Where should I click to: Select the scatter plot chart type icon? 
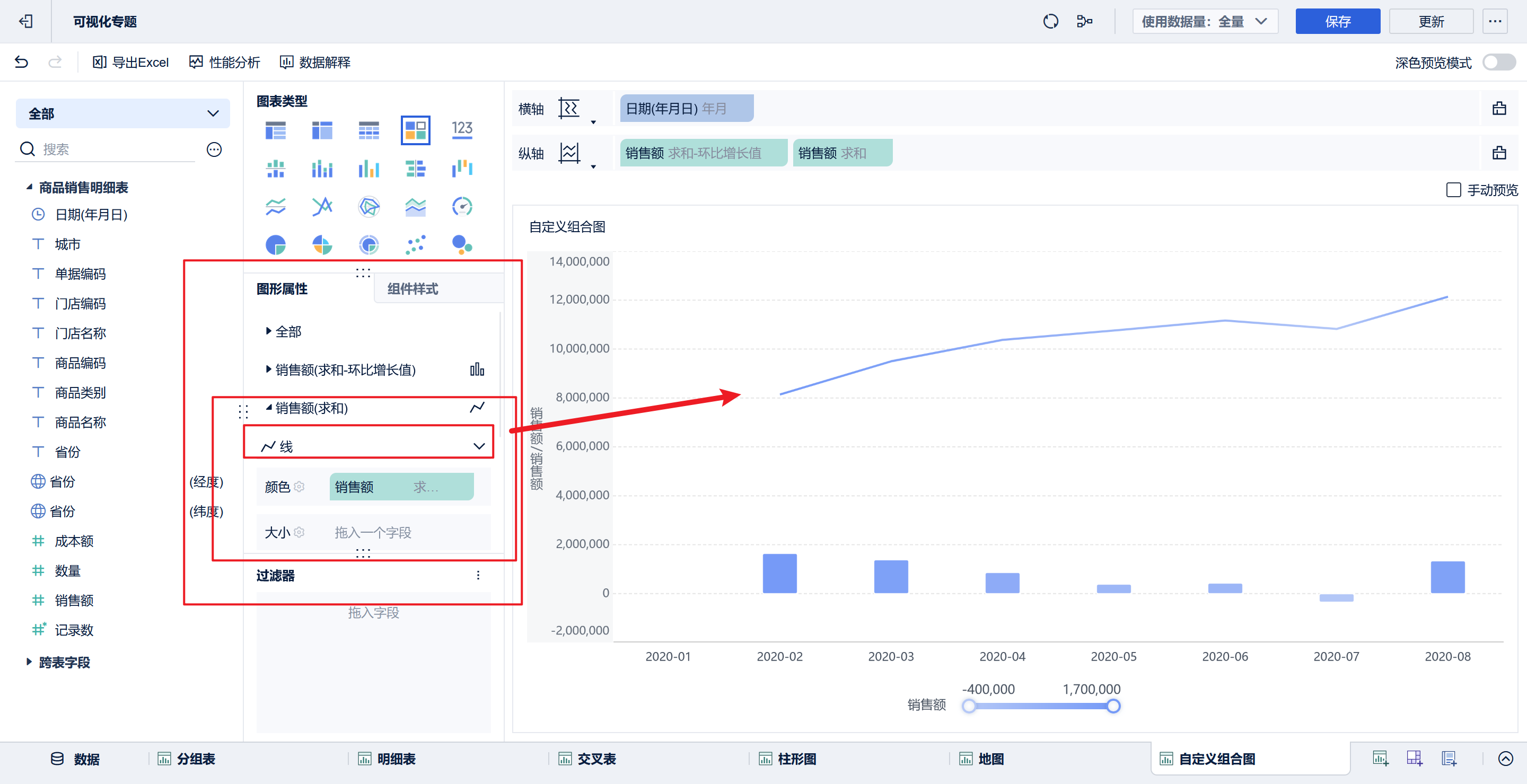coord(415,245)
